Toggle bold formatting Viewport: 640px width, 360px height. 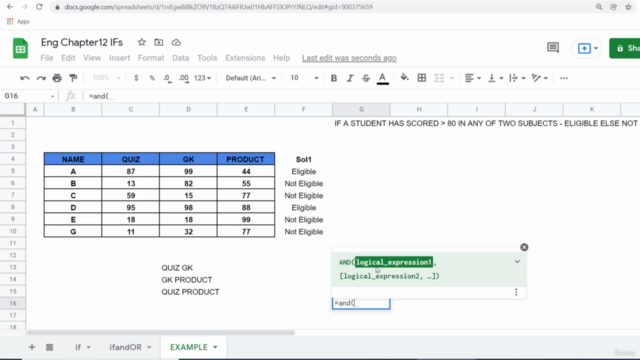333,78
